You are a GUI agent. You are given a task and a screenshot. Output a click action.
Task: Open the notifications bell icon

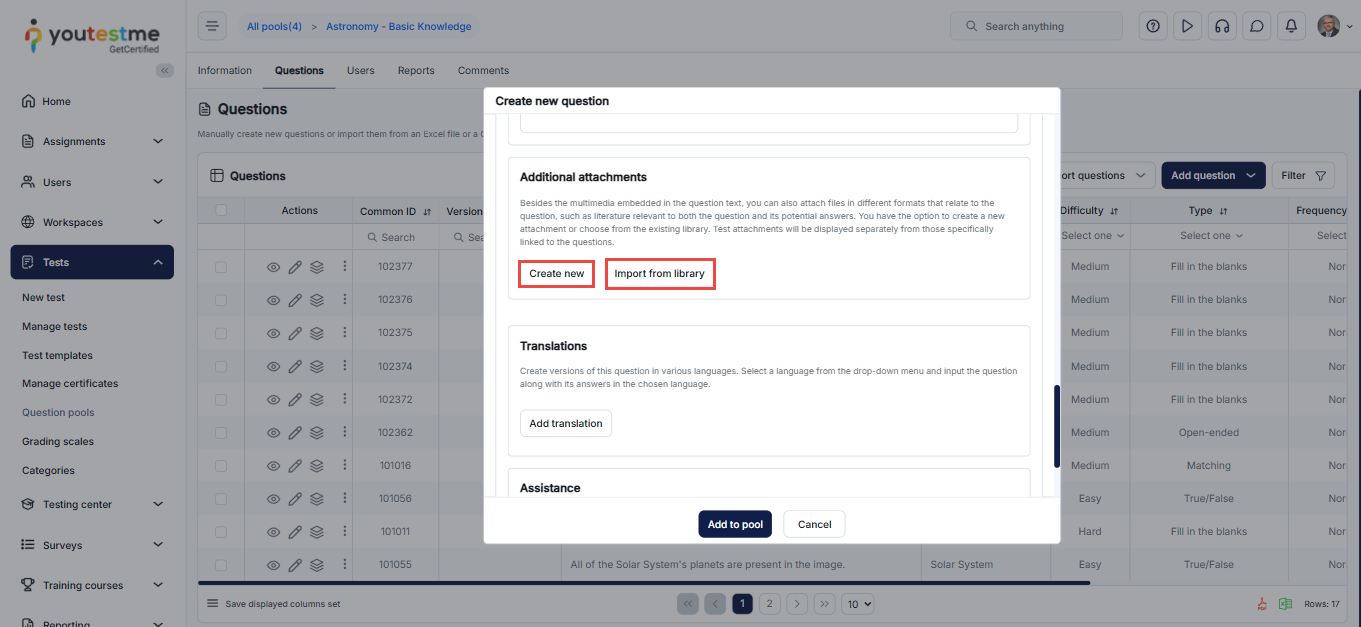(x=1291, y=26)
